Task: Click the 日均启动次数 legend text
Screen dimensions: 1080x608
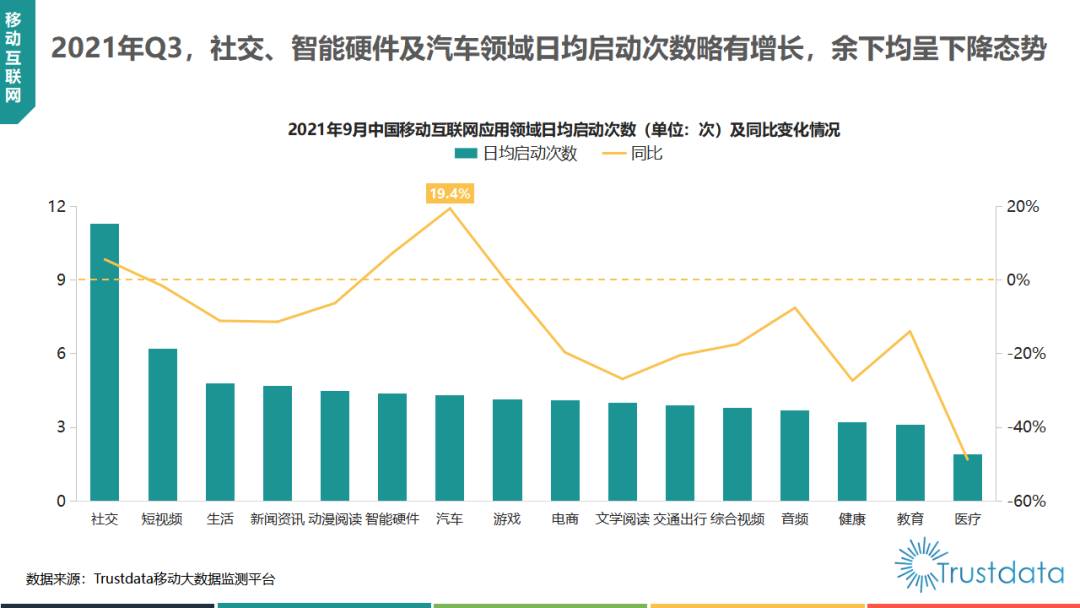Action: click(x=530, y=154)
